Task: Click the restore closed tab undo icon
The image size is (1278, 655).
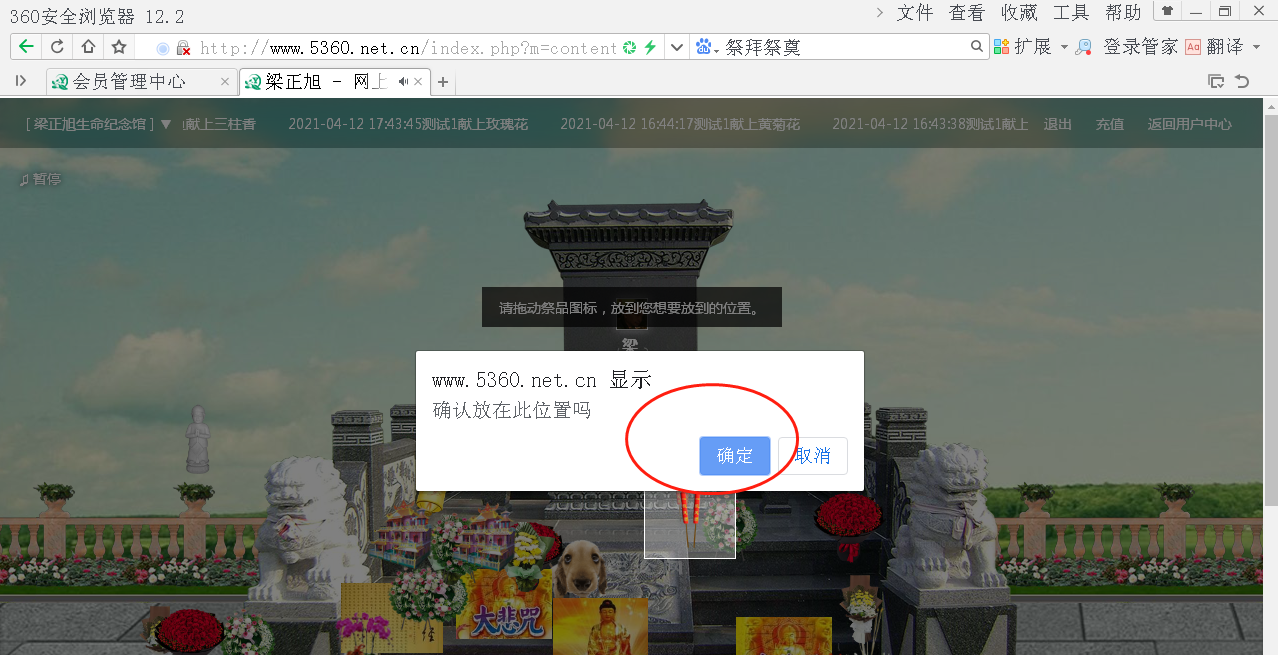Action: (1242, 81)
